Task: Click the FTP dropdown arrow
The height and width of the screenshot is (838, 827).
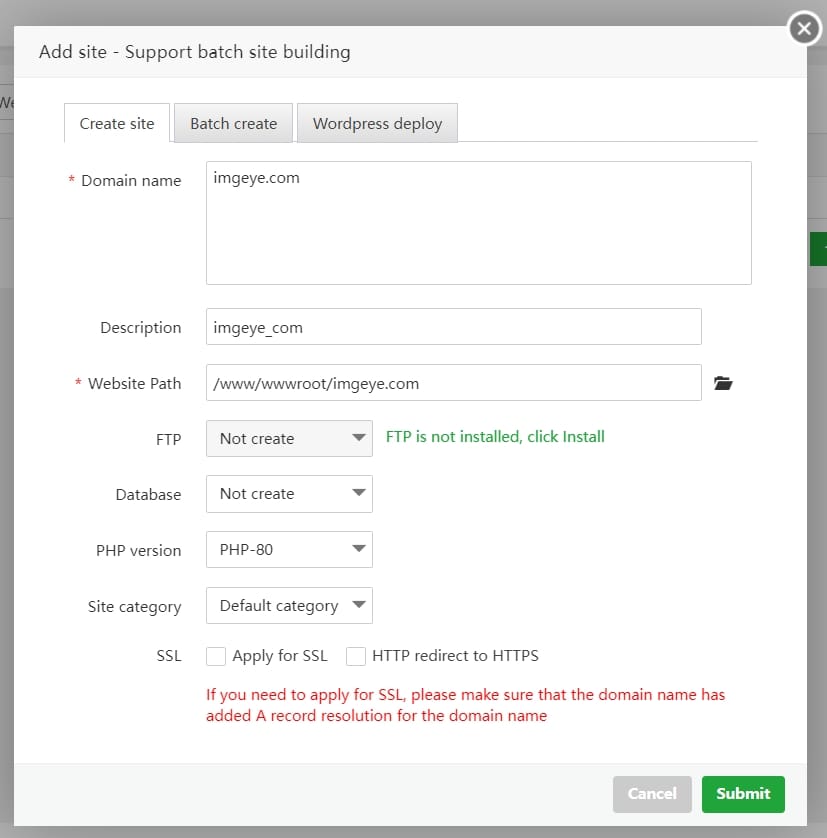Action: click(359, 438)
